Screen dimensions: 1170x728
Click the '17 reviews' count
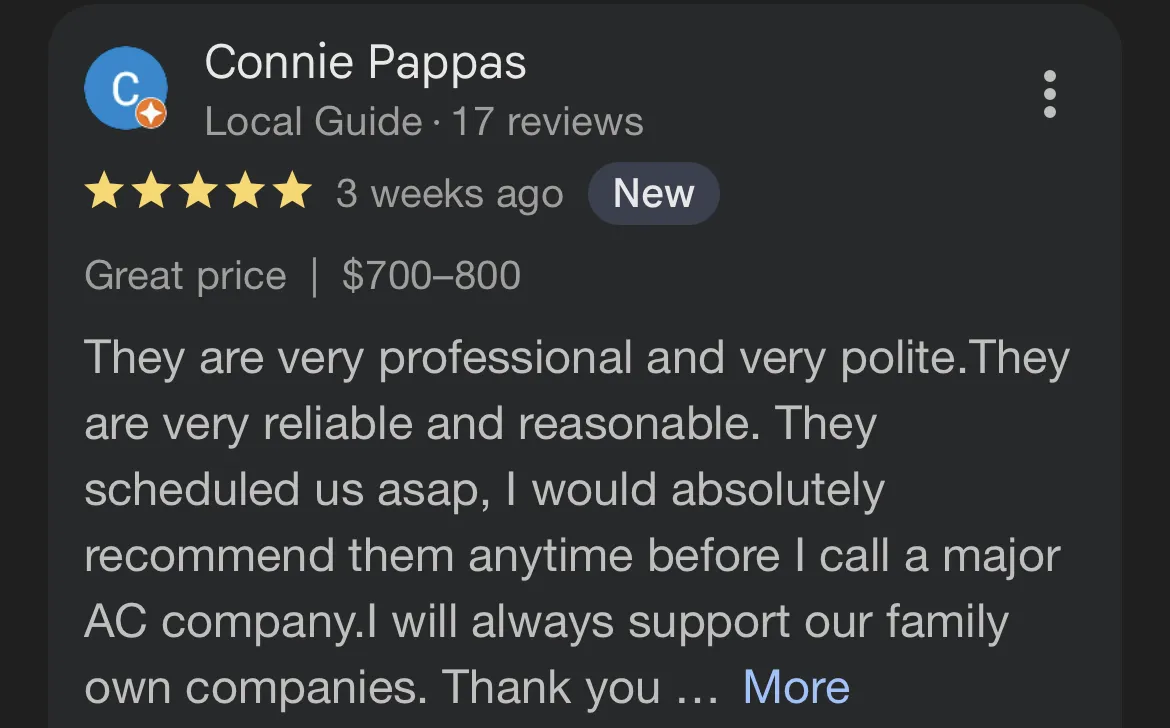tap(547, 122)
